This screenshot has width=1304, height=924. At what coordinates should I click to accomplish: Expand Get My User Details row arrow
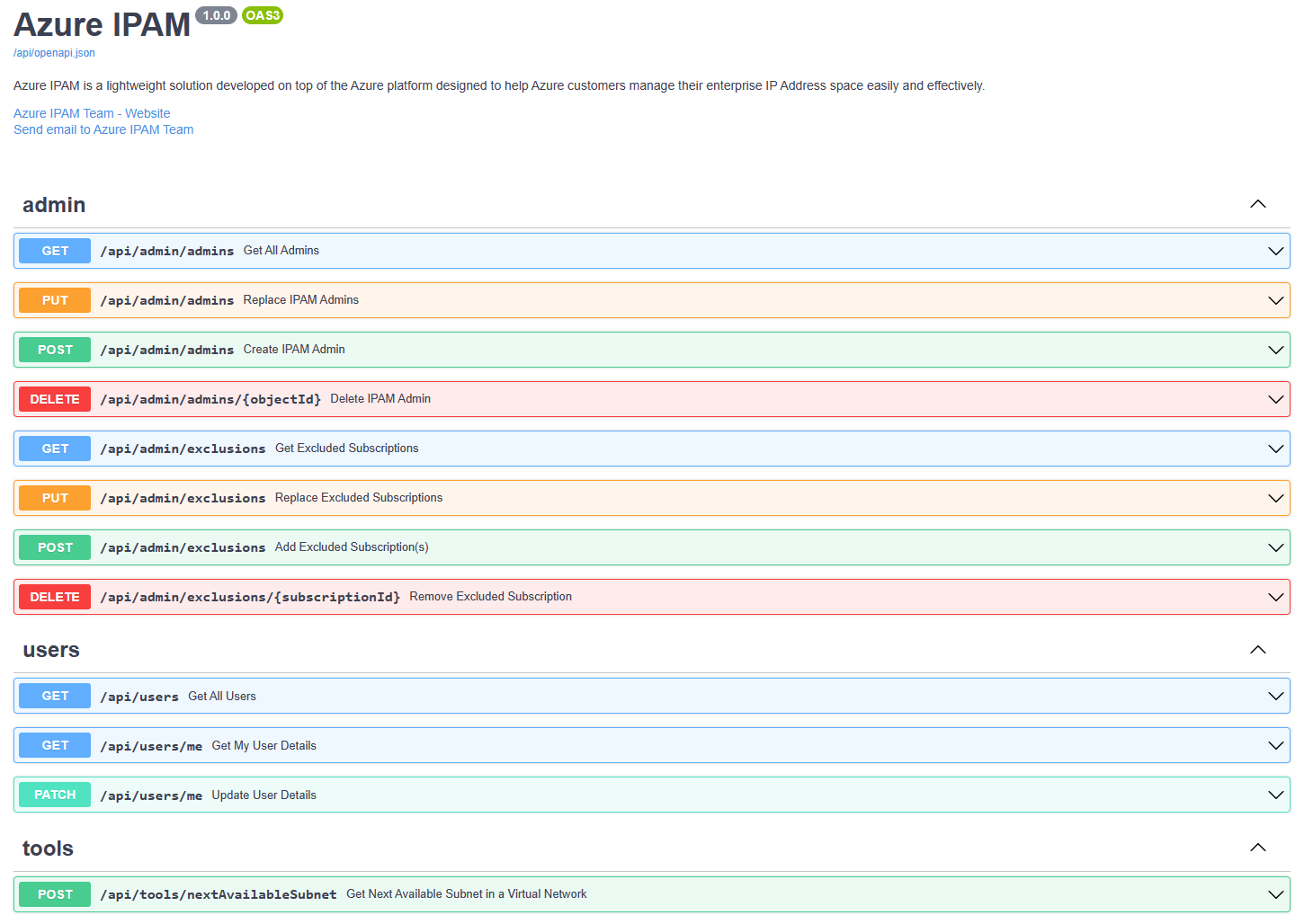coord(1275,745)
